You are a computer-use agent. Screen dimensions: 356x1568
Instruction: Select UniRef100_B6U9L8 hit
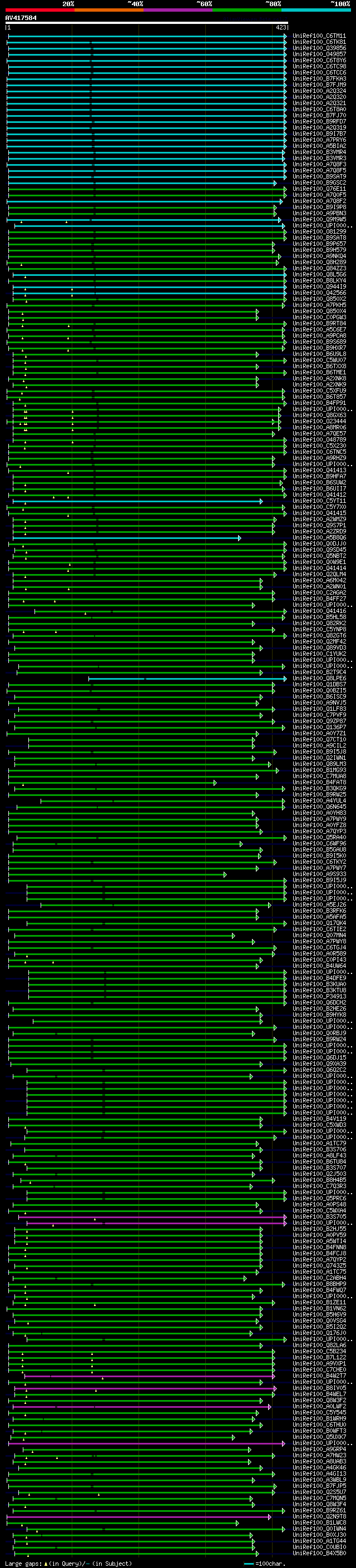pyautogui.click(x=319, y=354)
